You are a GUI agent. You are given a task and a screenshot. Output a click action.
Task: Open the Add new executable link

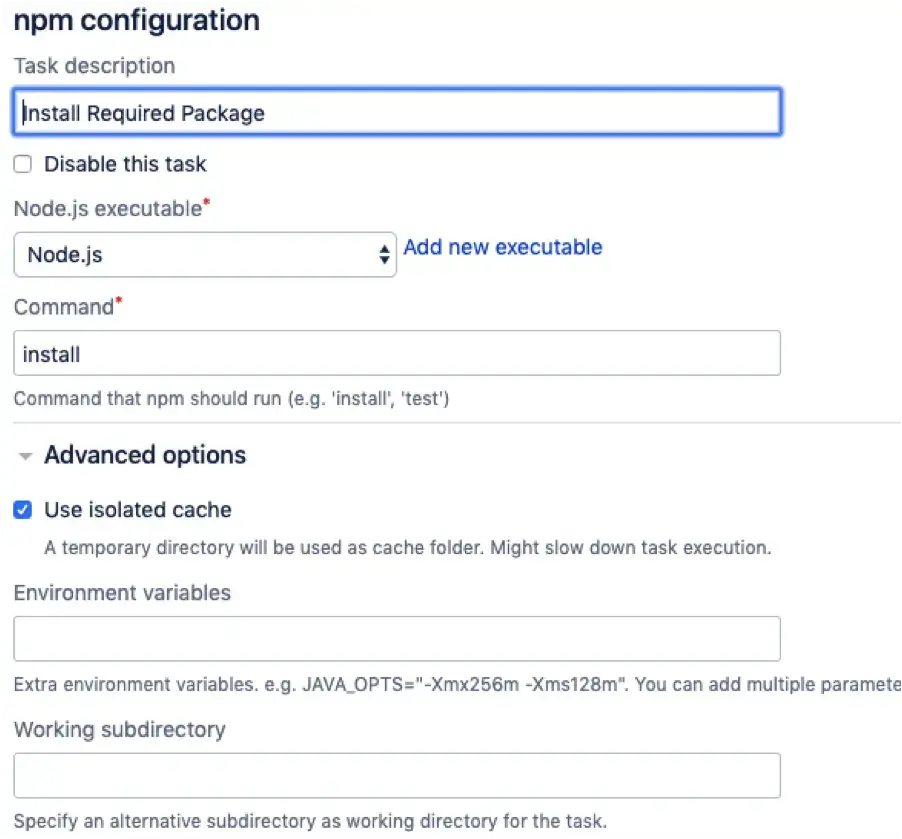pos(502,247)
